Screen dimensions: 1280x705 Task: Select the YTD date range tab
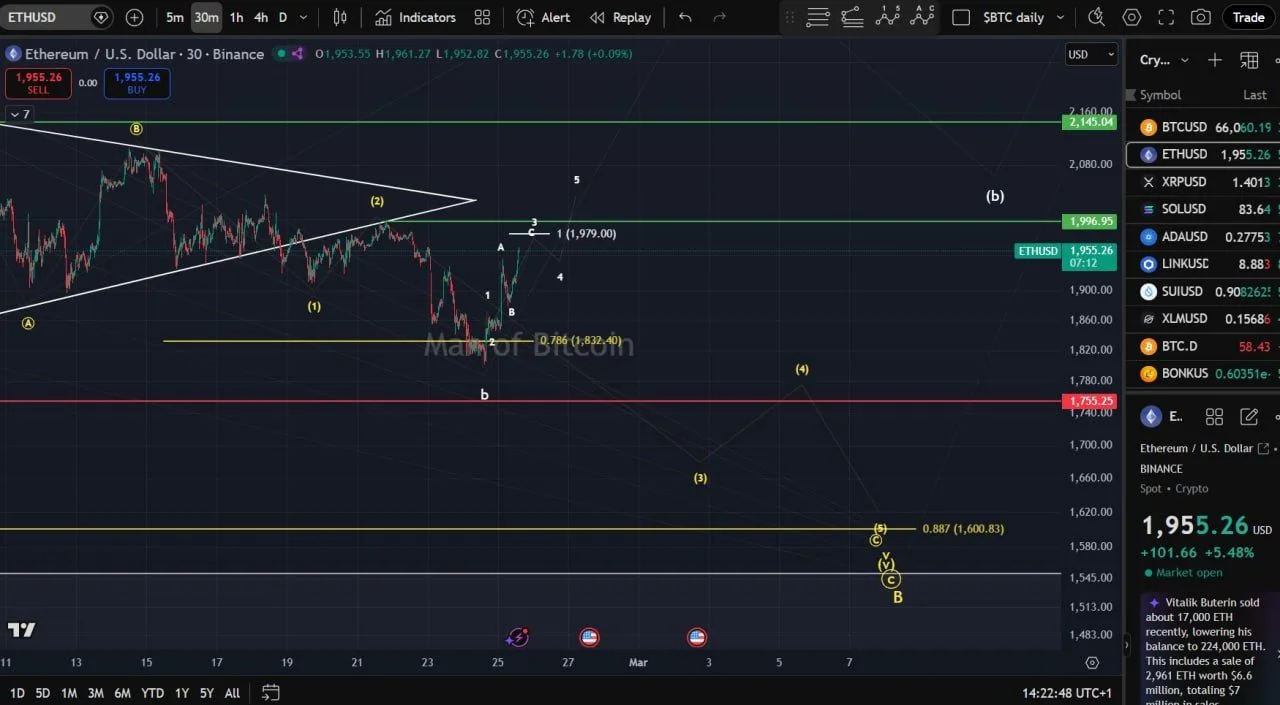pyautogui.click(x=152, y=693)
